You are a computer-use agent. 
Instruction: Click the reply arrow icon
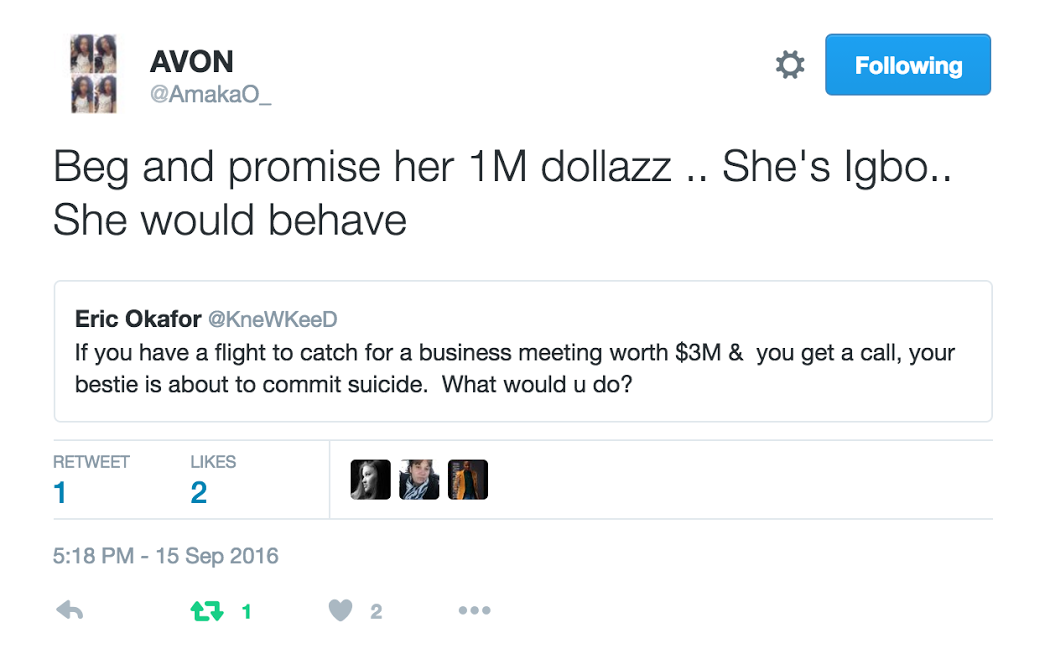click(x=69, y=611)
